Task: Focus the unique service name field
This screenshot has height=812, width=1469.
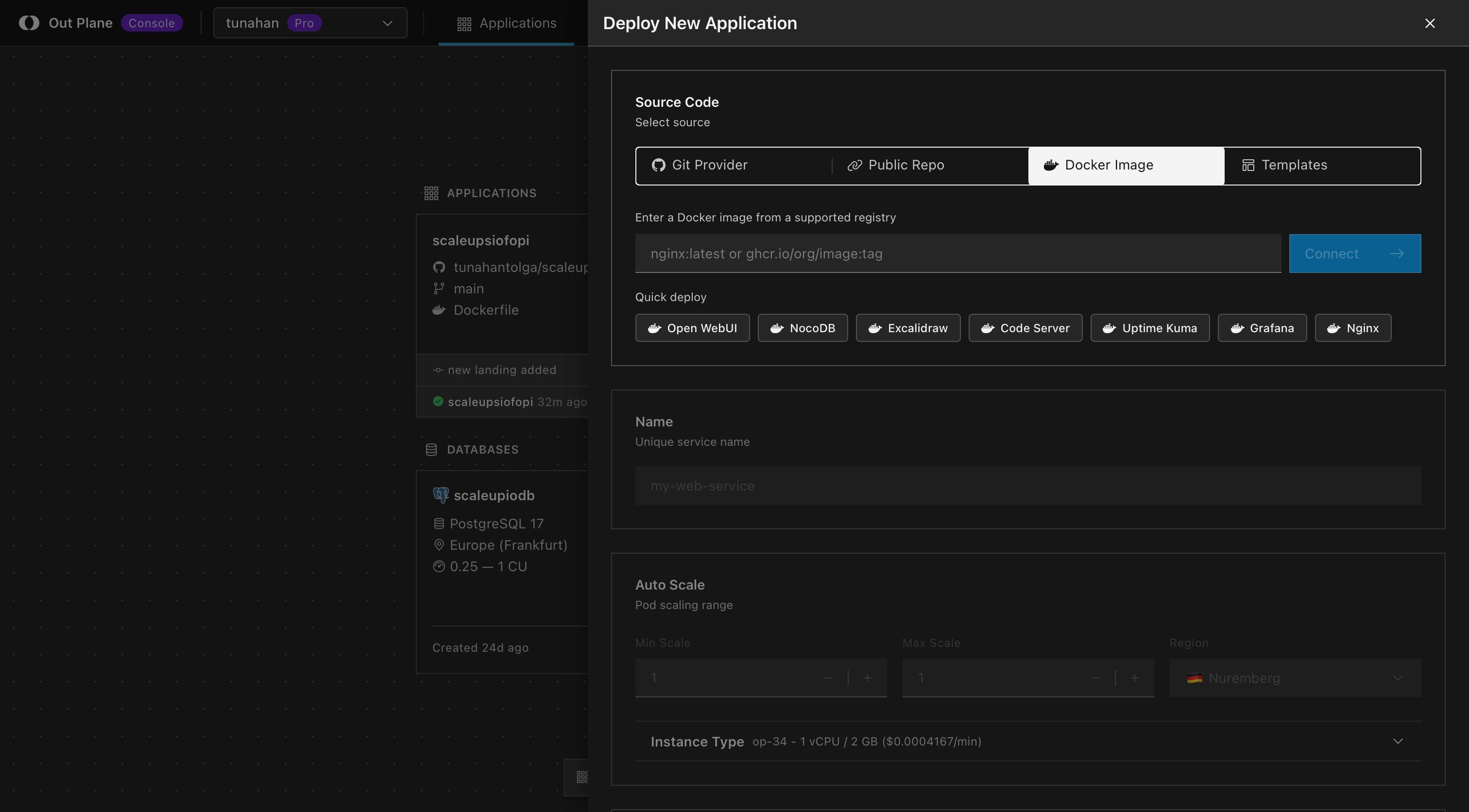Action: click(1027, 486)
